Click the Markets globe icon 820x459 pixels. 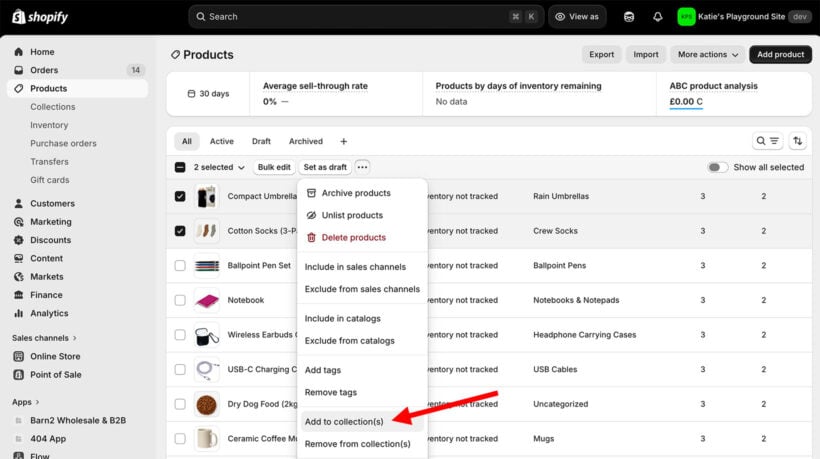[19, 277]
